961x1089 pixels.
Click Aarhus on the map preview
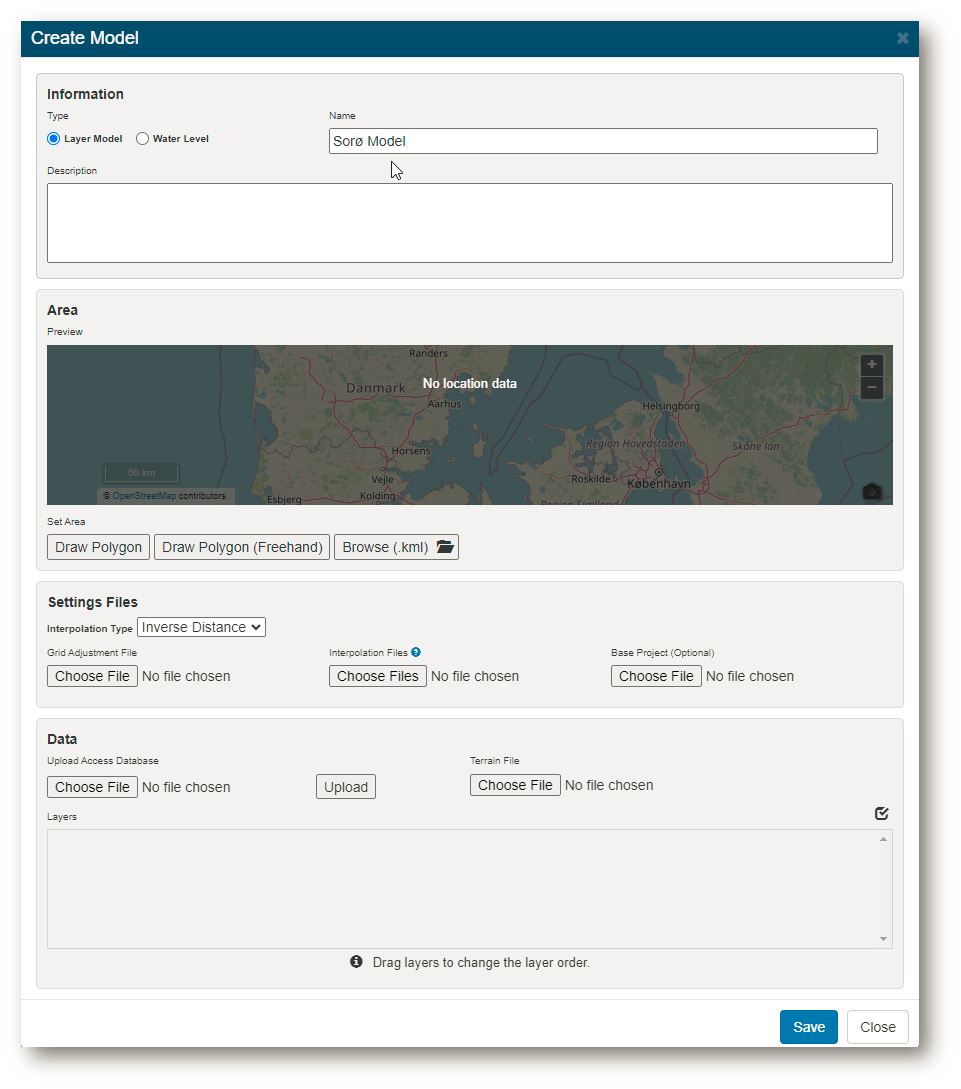(x=444, y=404)
